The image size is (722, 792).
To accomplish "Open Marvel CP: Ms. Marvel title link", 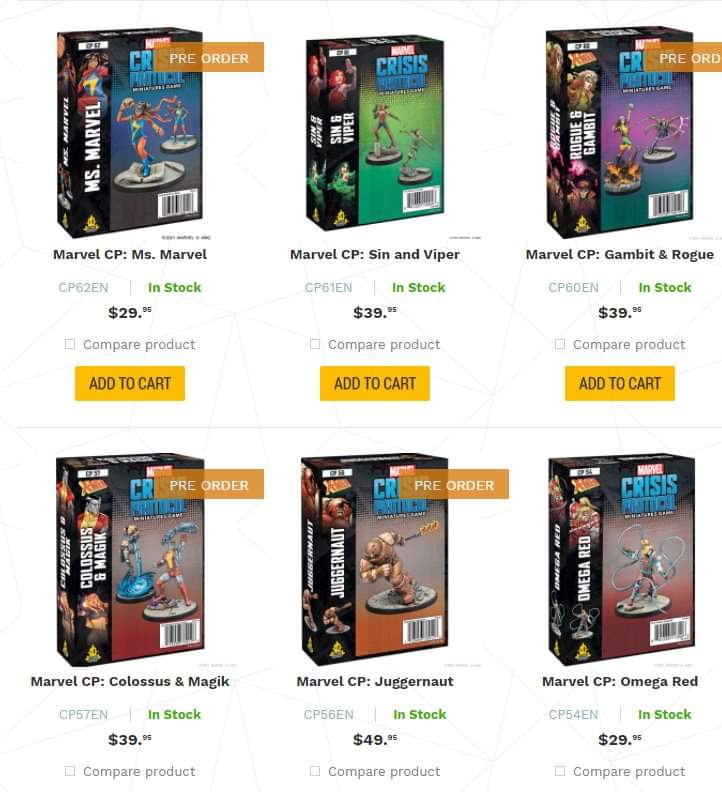I will [130, 255].
